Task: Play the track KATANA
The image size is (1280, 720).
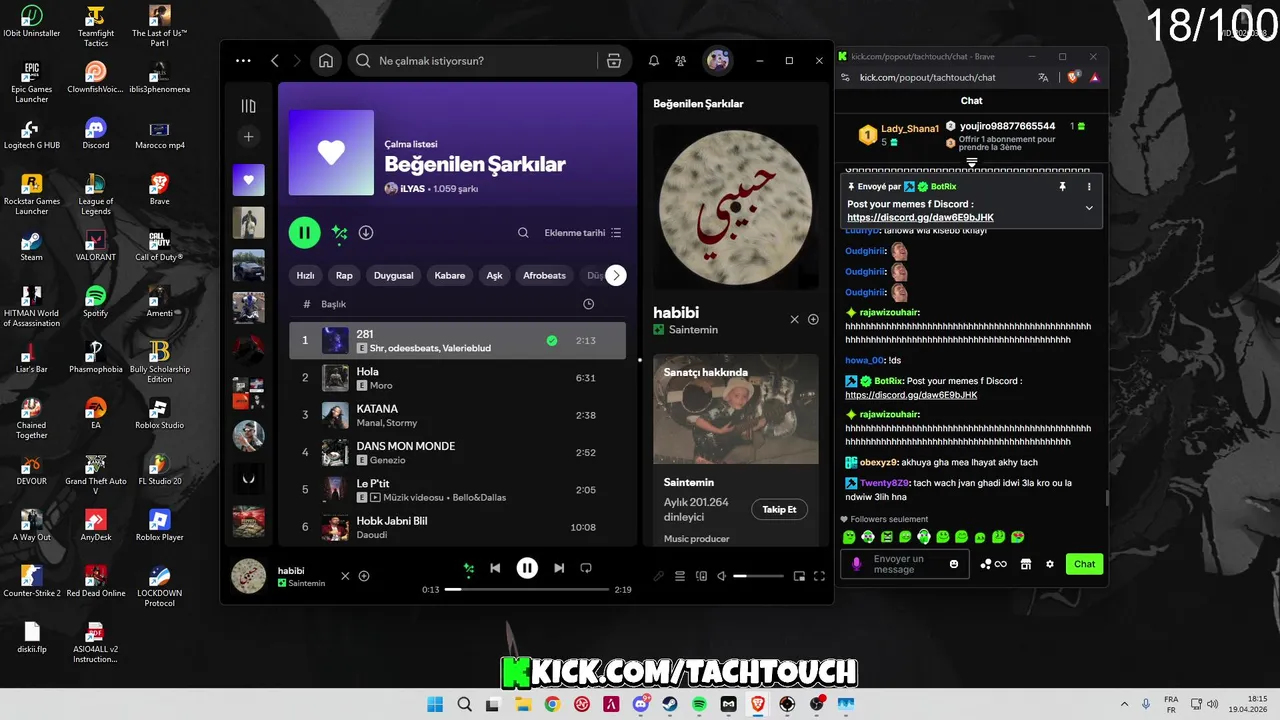Action: click(x=457, y=415)
